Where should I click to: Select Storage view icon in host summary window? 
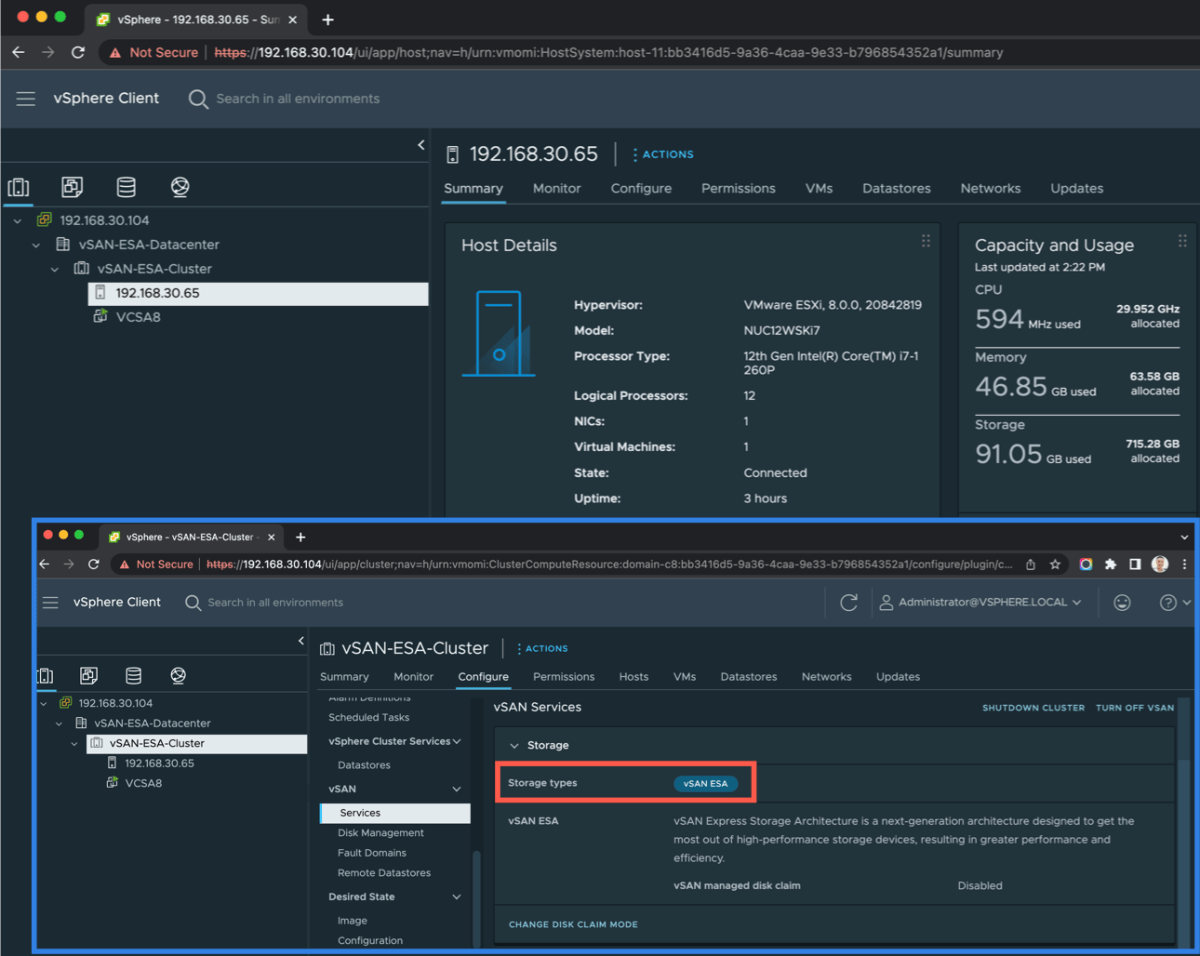[x=126, y=187]
